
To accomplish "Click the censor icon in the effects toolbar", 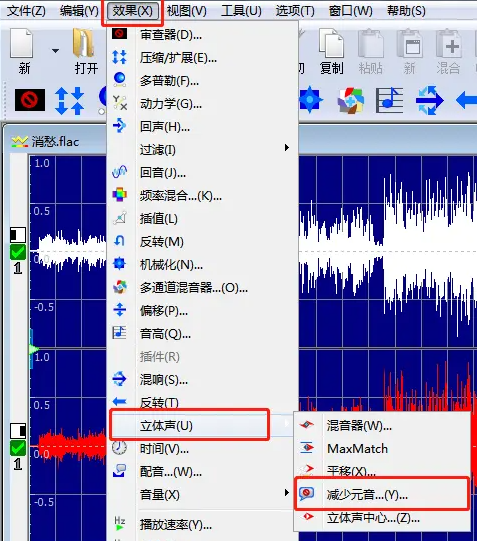I will click(30, 100).
